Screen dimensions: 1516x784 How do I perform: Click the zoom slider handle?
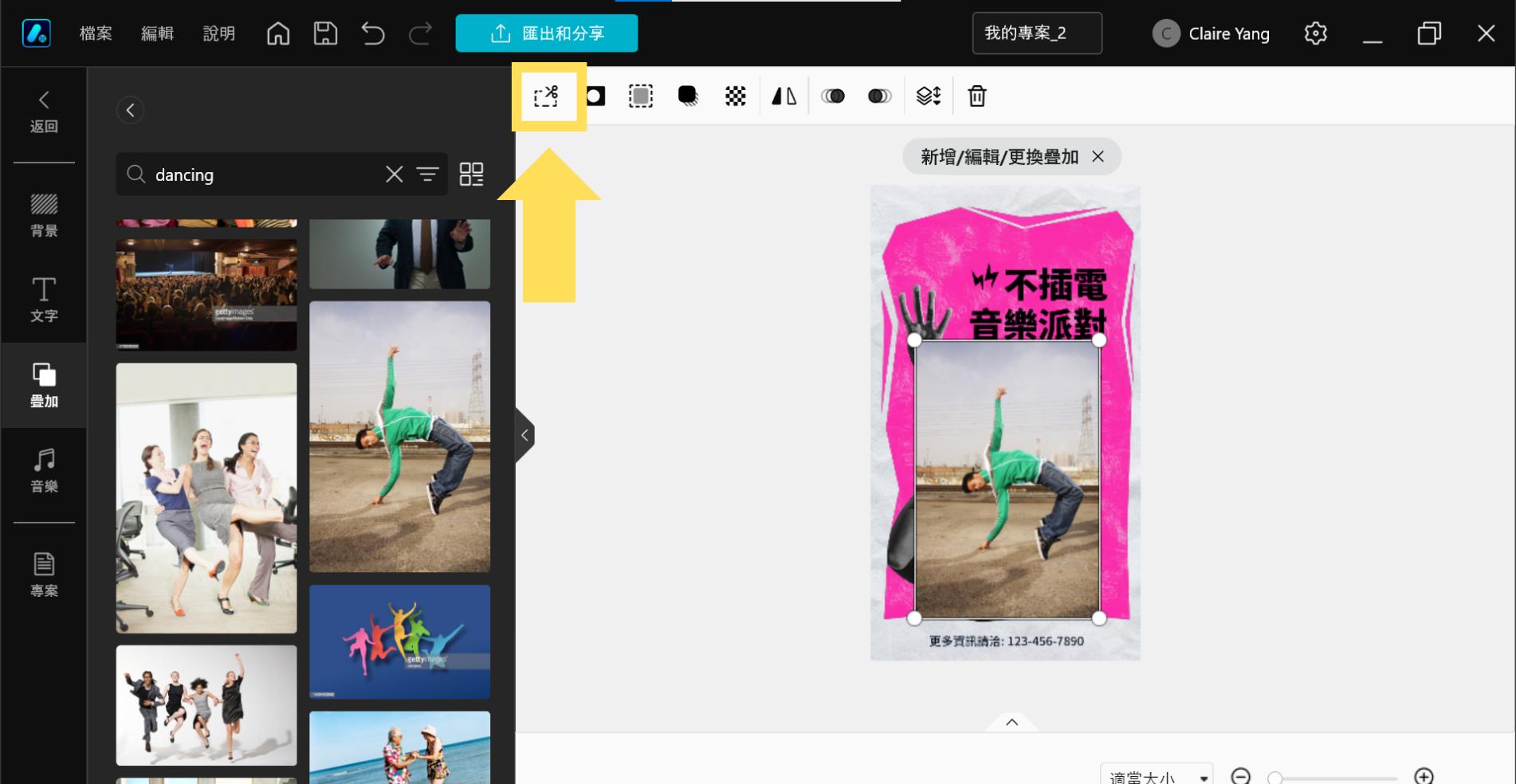[1274, 778]
